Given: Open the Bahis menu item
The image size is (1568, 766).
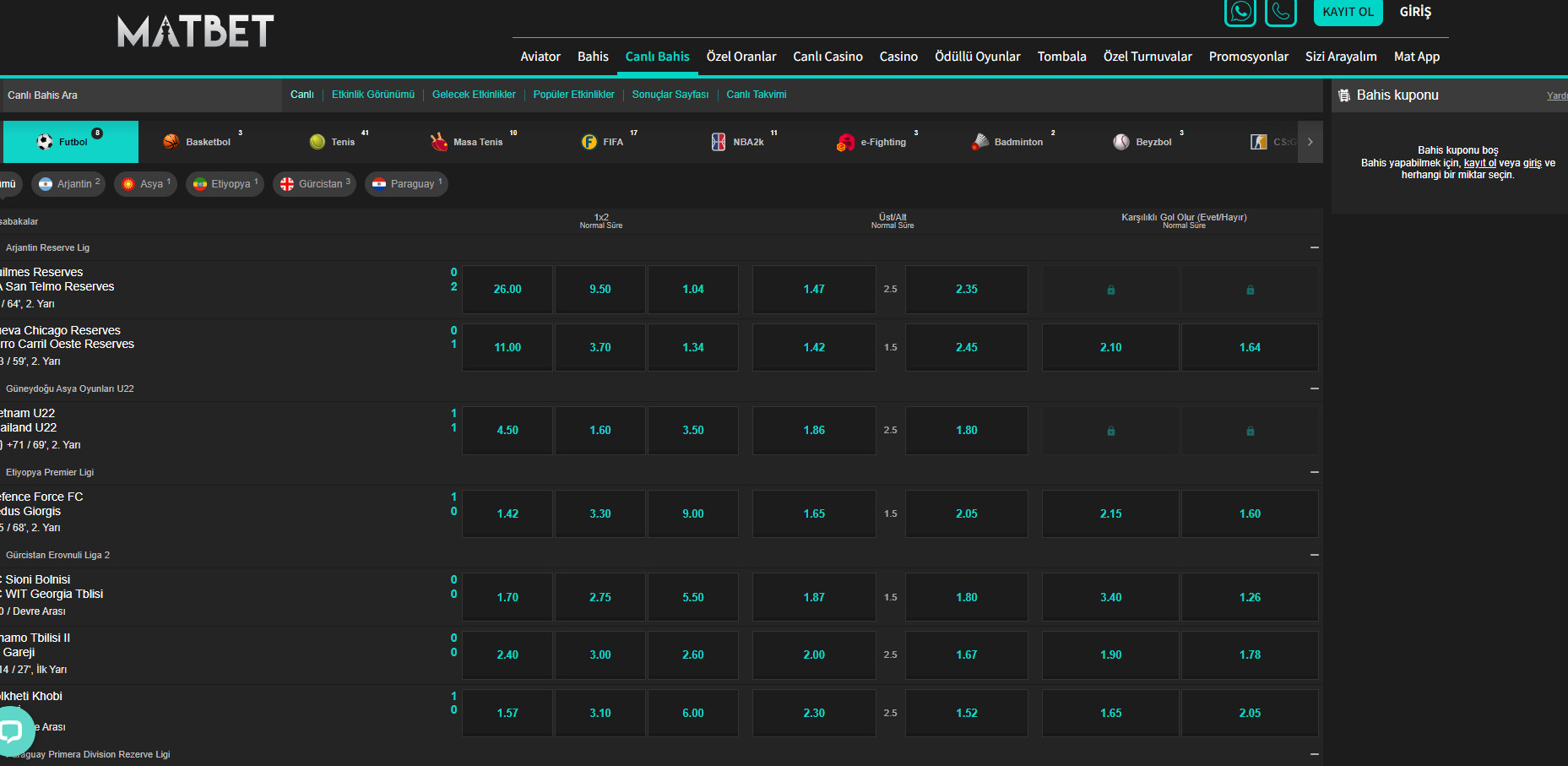Looking at the screenshot, I should (x=593, y=57).
